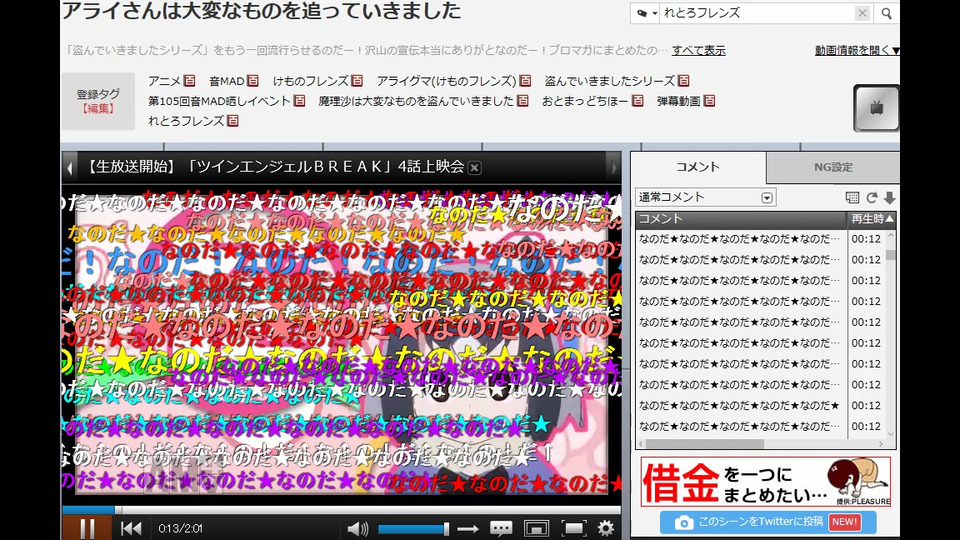Click the 編集 tag edit link
Screen dimensions: 960x540
pos(98,108)
